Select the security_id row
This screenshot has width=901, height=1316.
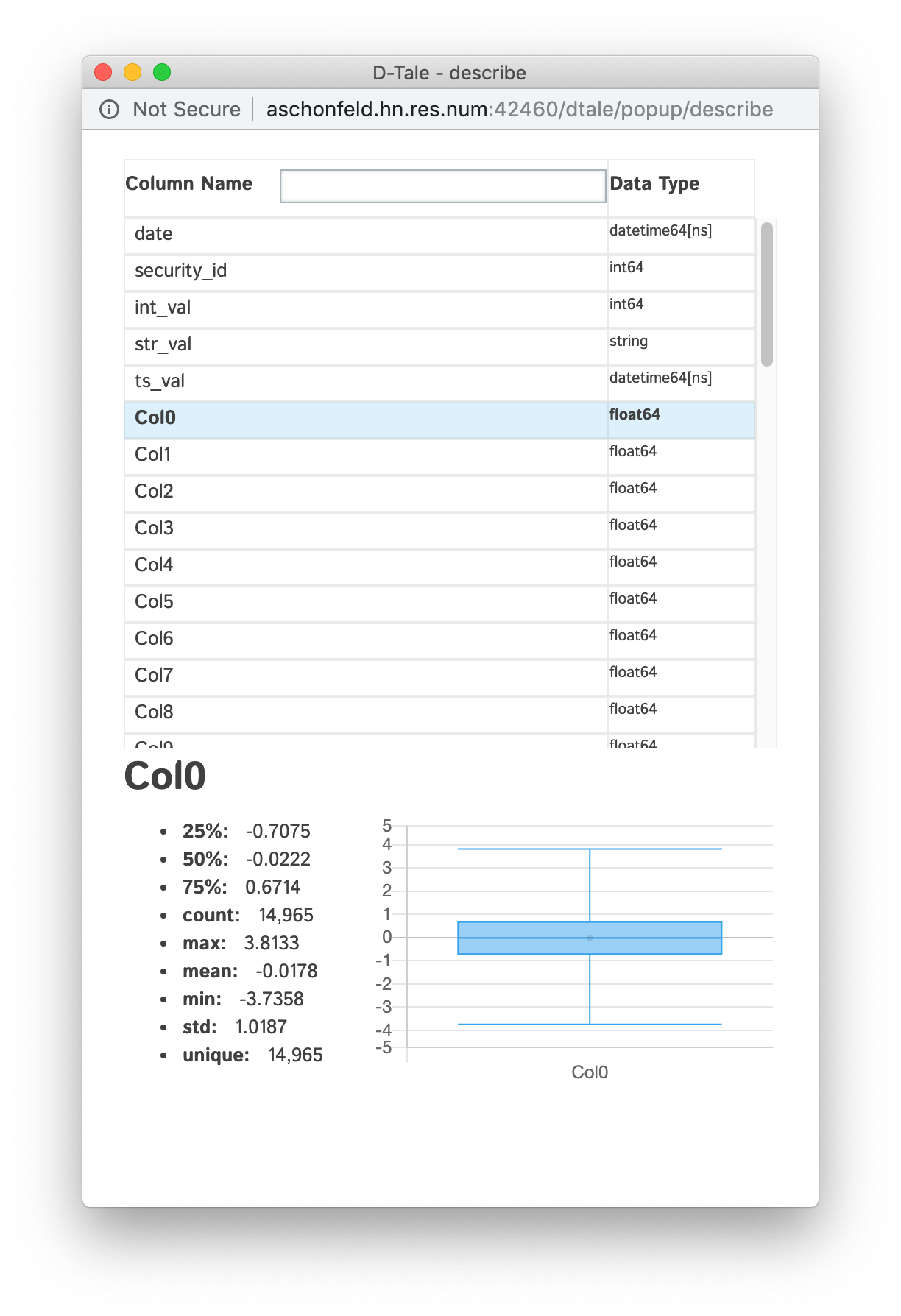(x=365, y=272)
